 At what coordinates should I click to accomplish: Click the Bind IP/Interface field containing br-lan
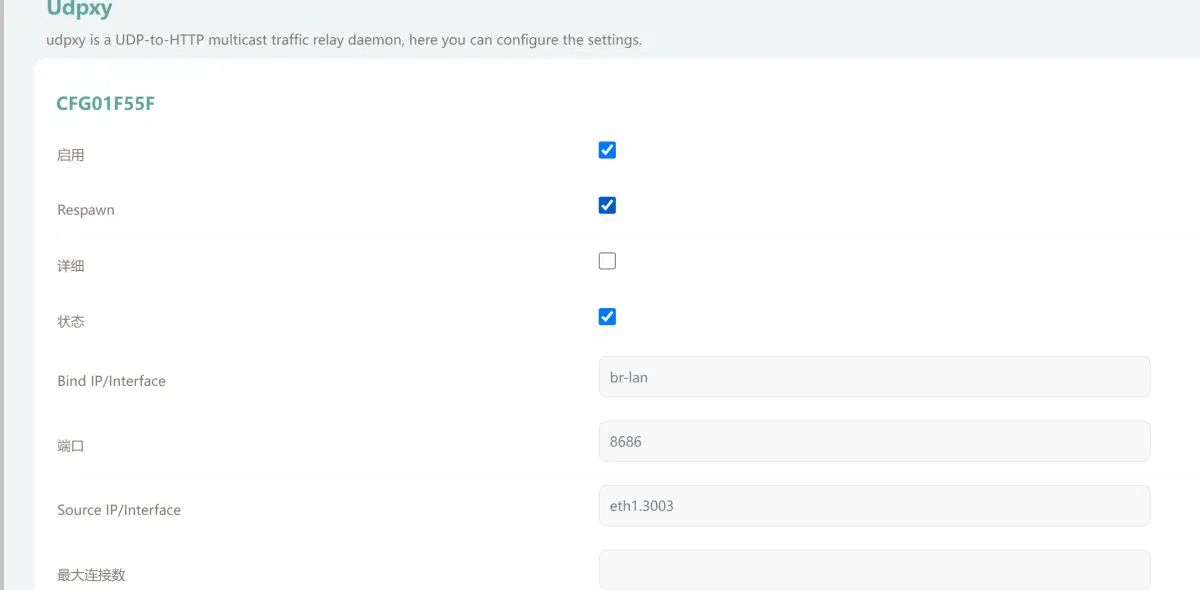(874, 377)
